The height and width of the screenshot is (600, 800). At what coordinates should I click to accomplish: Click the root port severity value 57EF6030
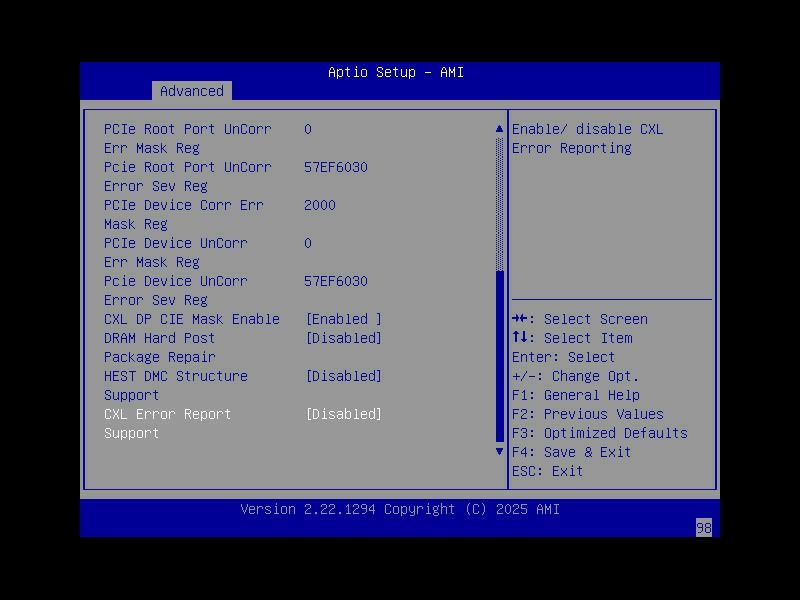pos(336,167)
